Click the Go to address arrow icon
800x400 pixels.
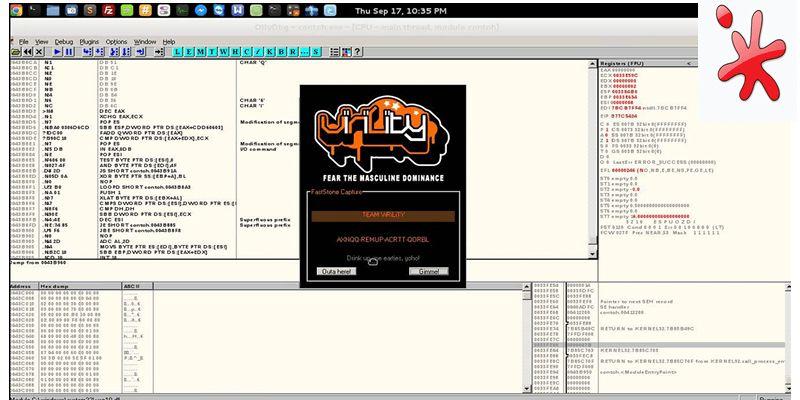tap(159, 52)
